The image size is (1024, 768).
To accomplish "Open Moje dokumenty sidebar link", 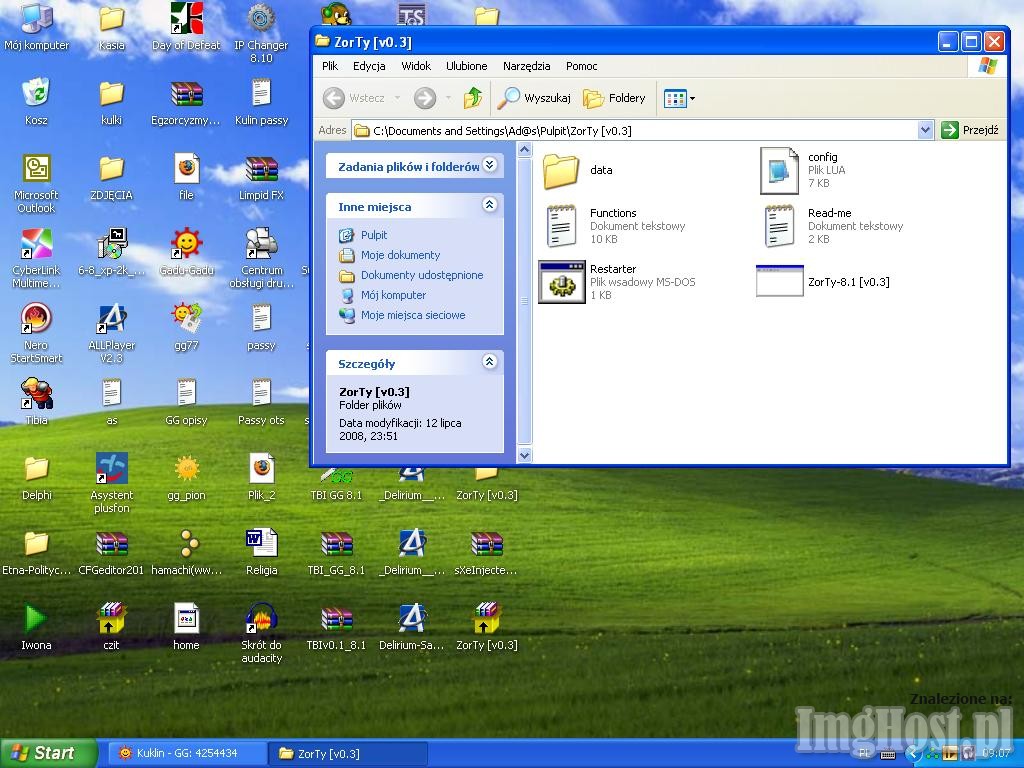I will [x=400, y=255].
